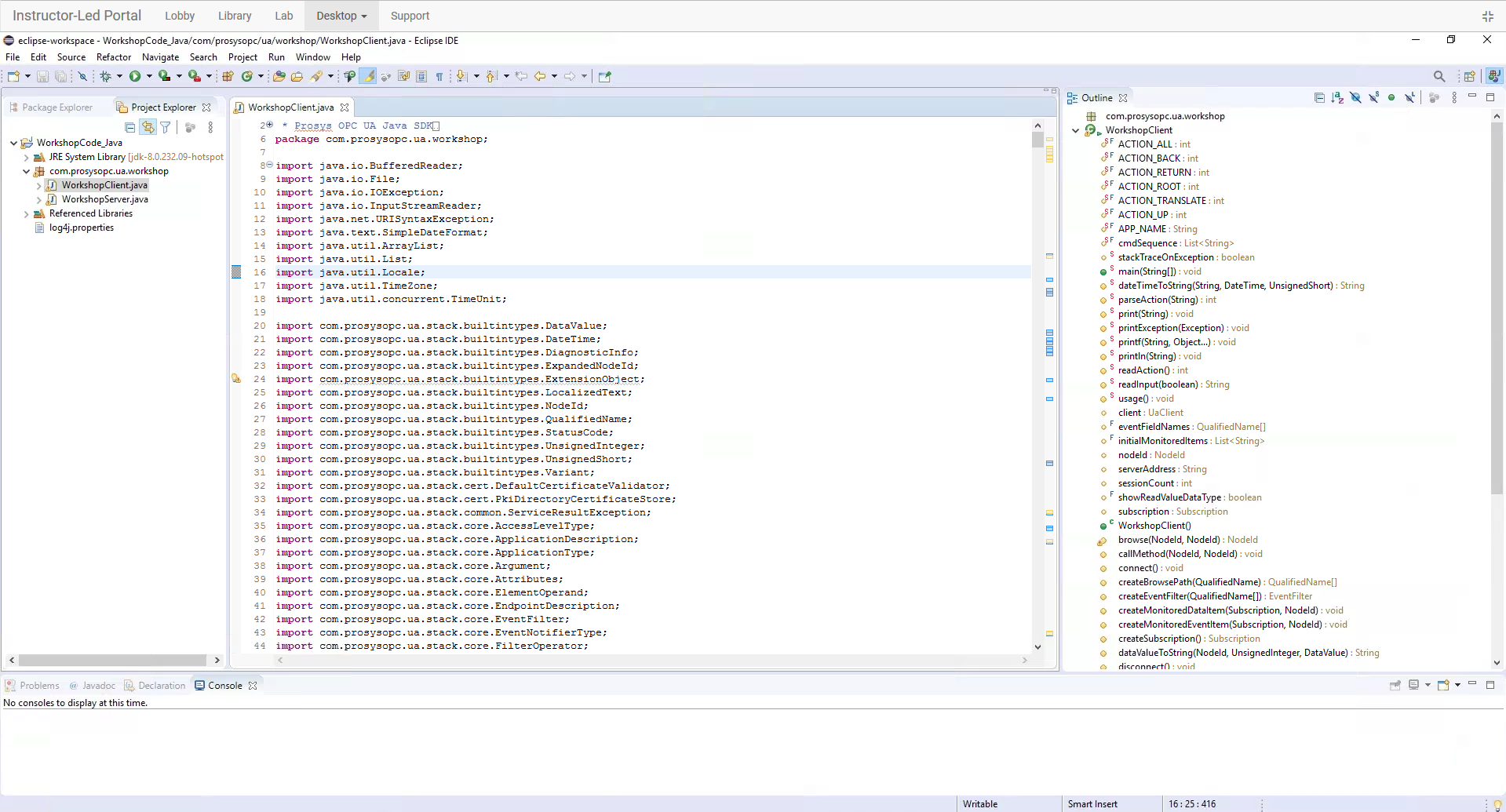Open the portal Lab link
This screenshot has height=812, width=1506.
pos(284,16)
